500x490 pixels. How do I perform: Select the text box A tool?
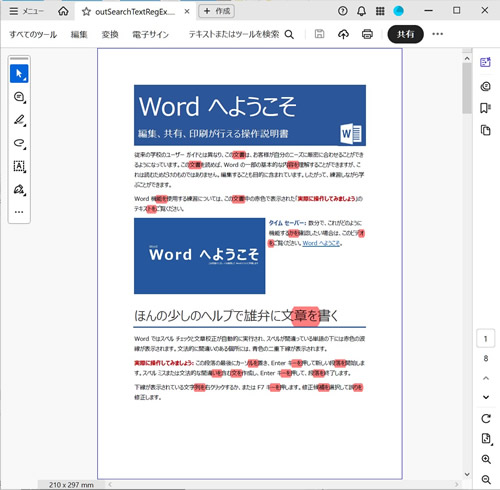pos(19,166)
